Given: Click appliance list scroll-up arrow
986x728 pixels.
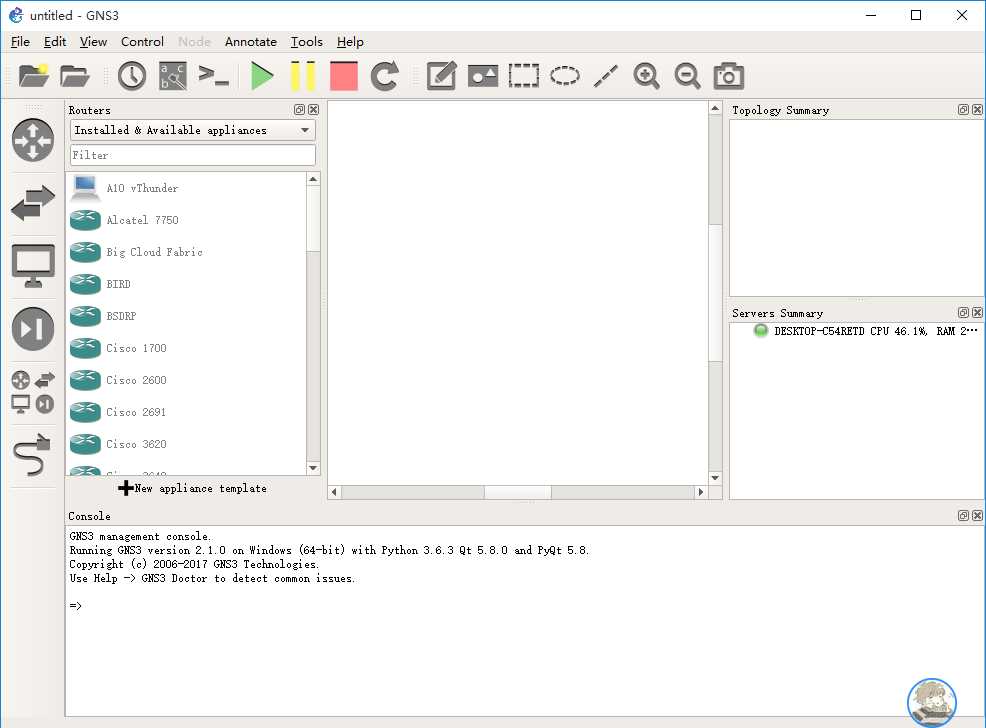Looking at the screenshot, I should 313,179.
